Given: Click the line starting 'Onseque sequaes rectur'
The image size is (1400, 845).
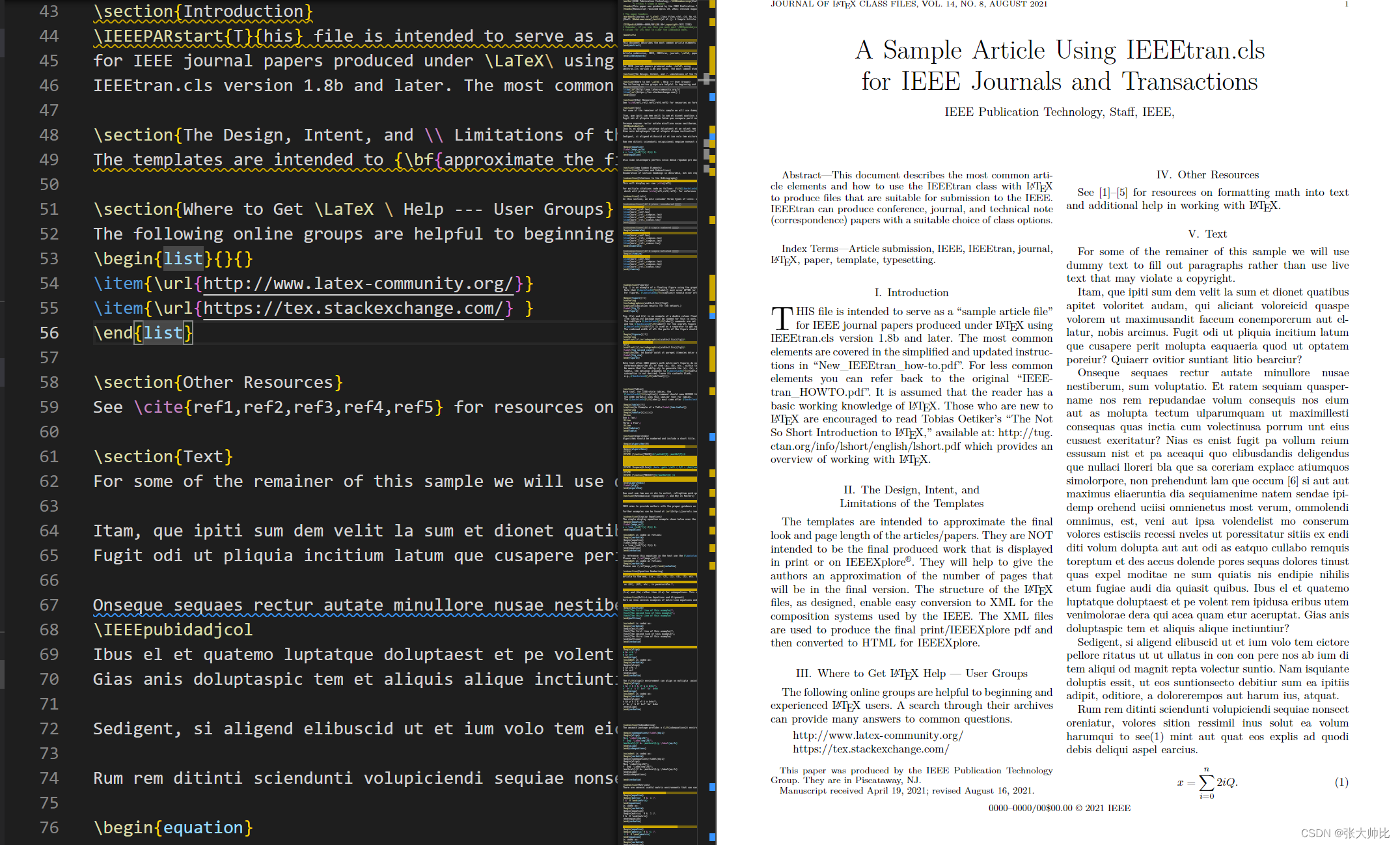Looking at the screenshot, I should [355, 605].
